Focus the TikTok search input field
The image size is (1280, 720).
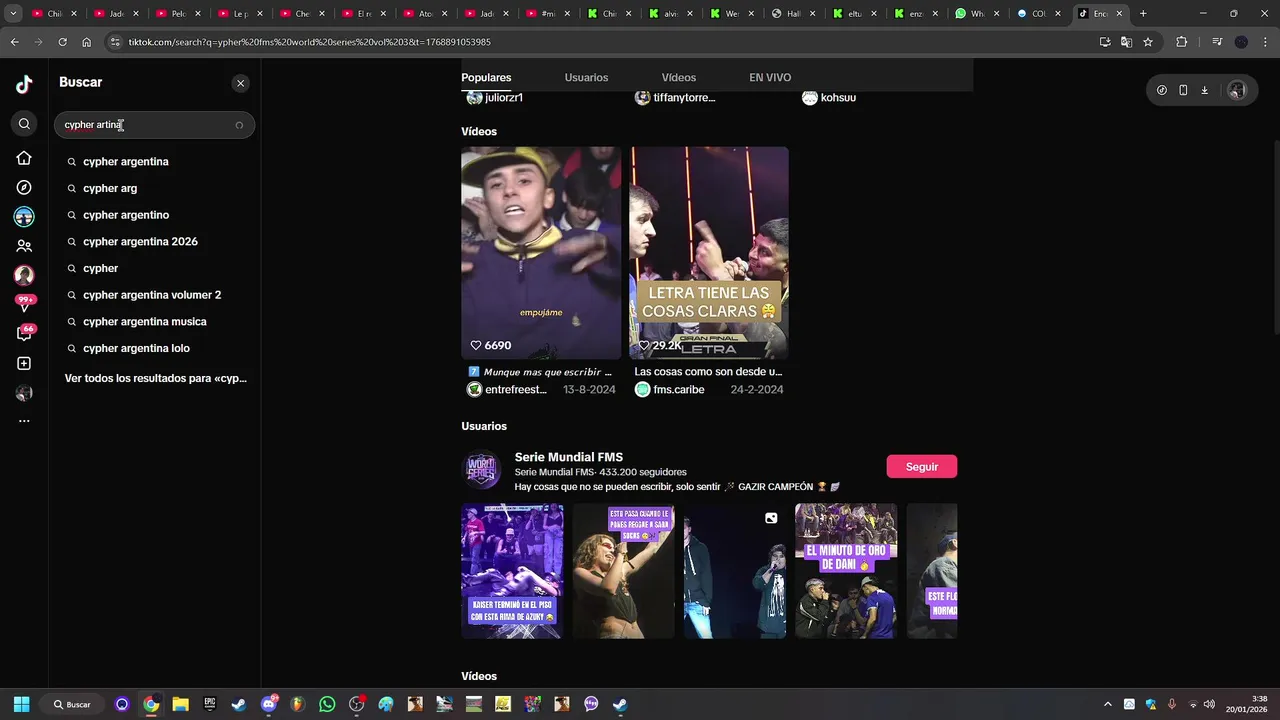tap(155, 125)
